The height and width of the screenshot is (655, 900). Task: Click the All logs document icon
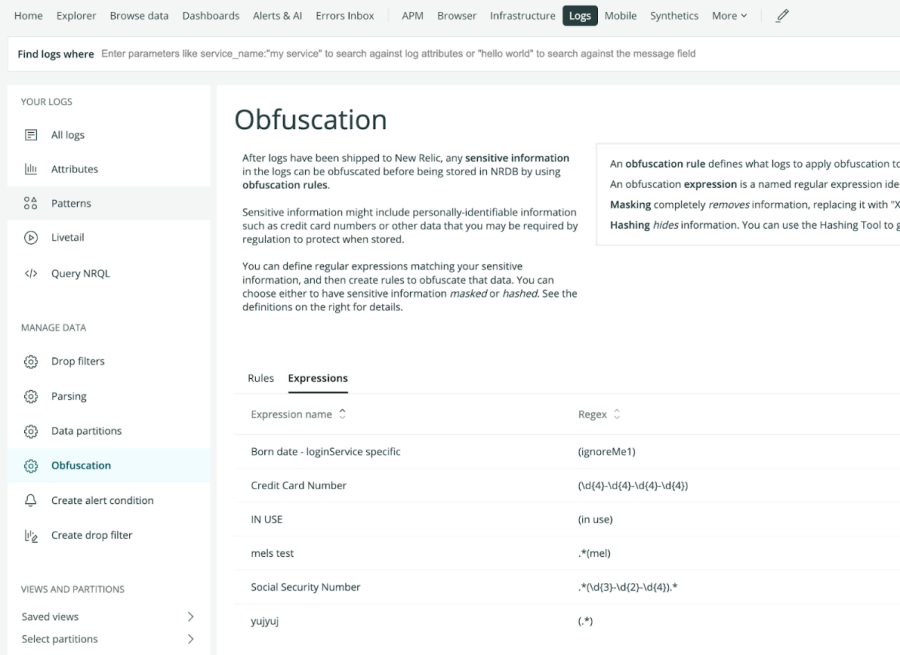click(31, 135)
